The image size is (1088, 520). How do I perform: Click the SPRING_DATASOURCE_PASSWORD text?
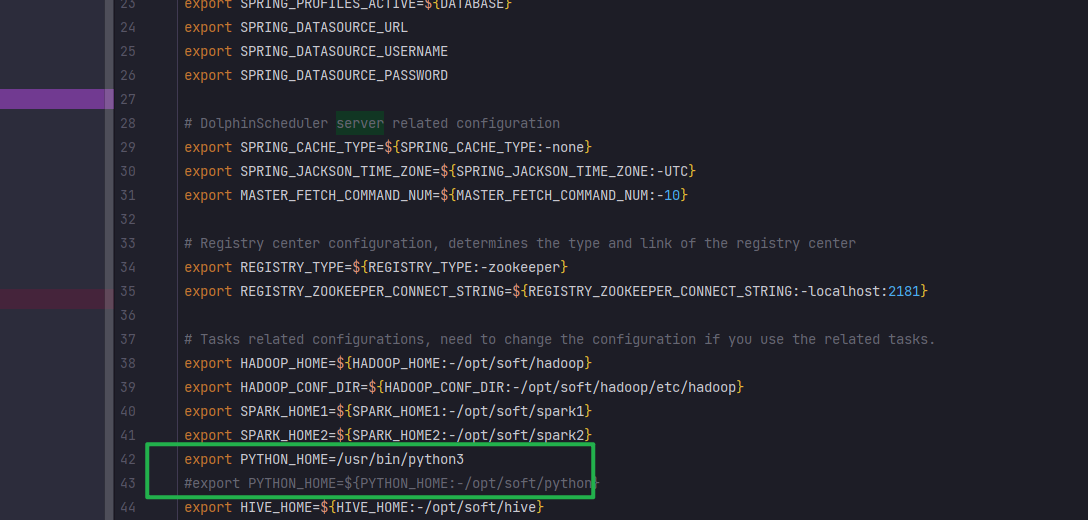(344, 75)
